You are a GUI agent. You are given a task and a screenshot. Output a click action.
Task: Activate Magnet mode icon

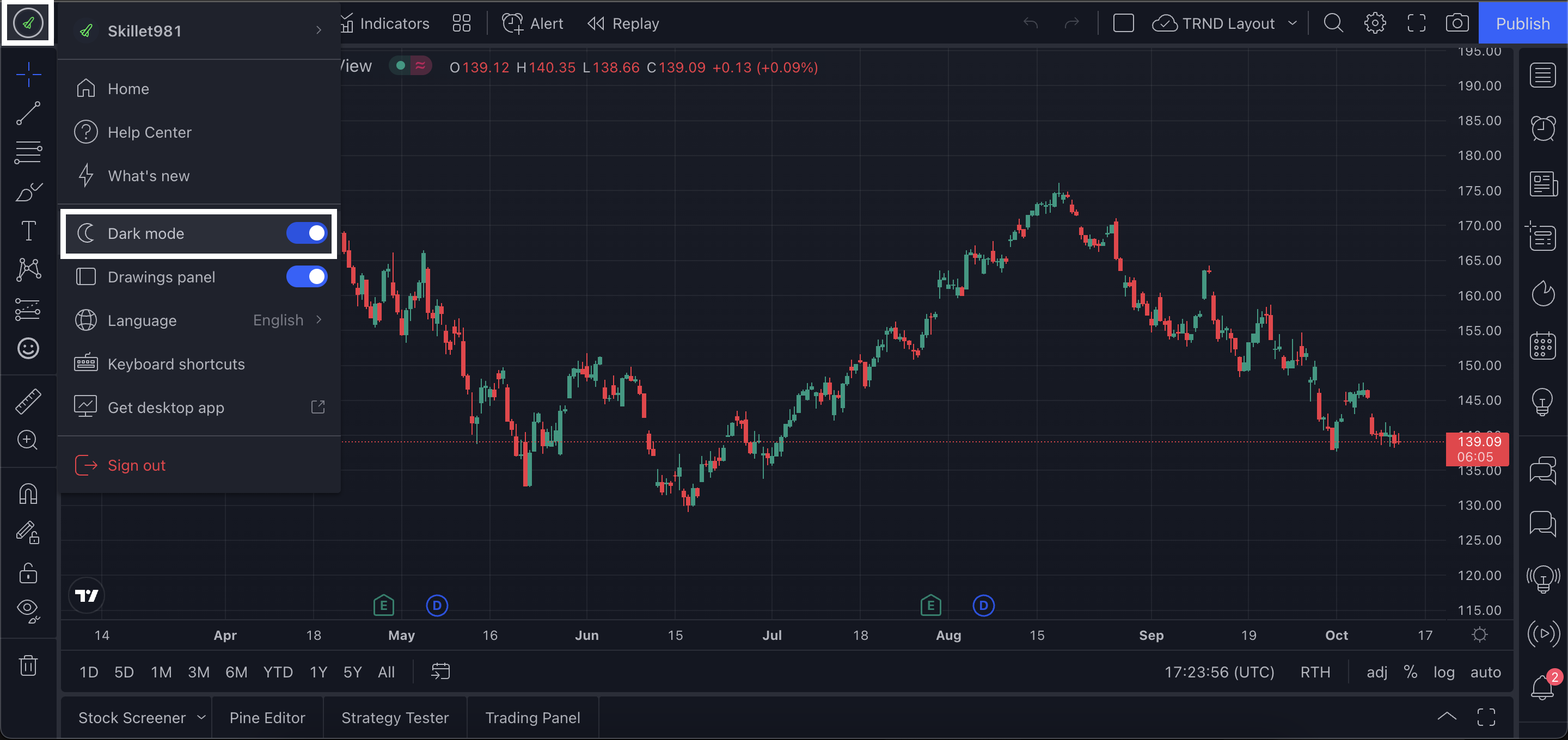28,494
